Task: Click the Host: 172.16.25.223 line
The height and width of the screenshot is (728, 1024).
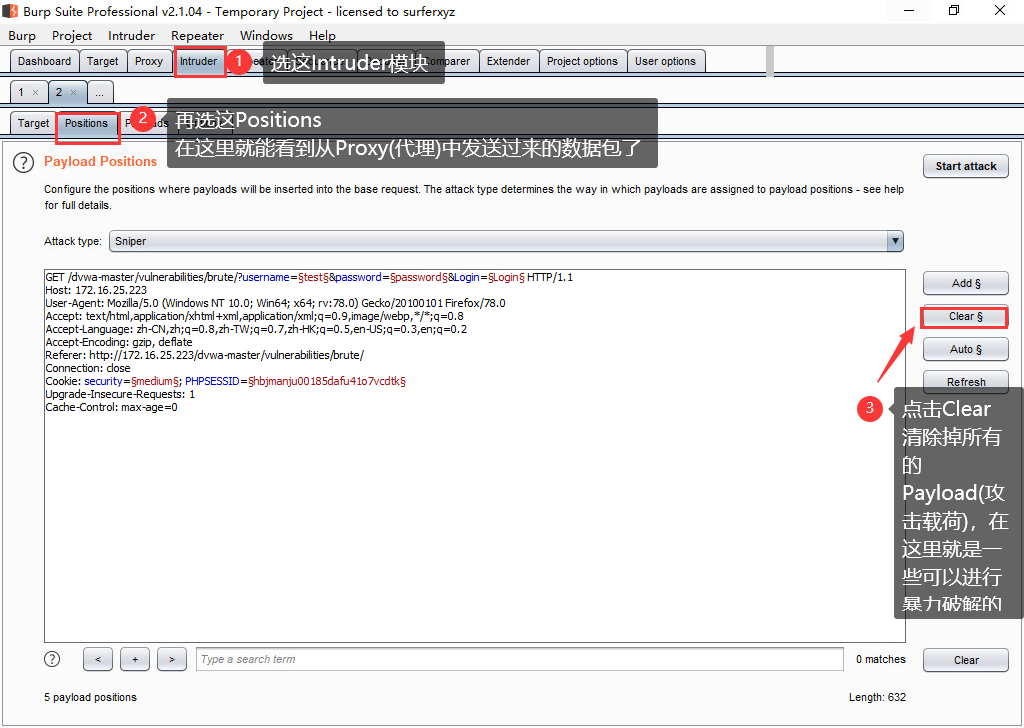Action: 96,291
